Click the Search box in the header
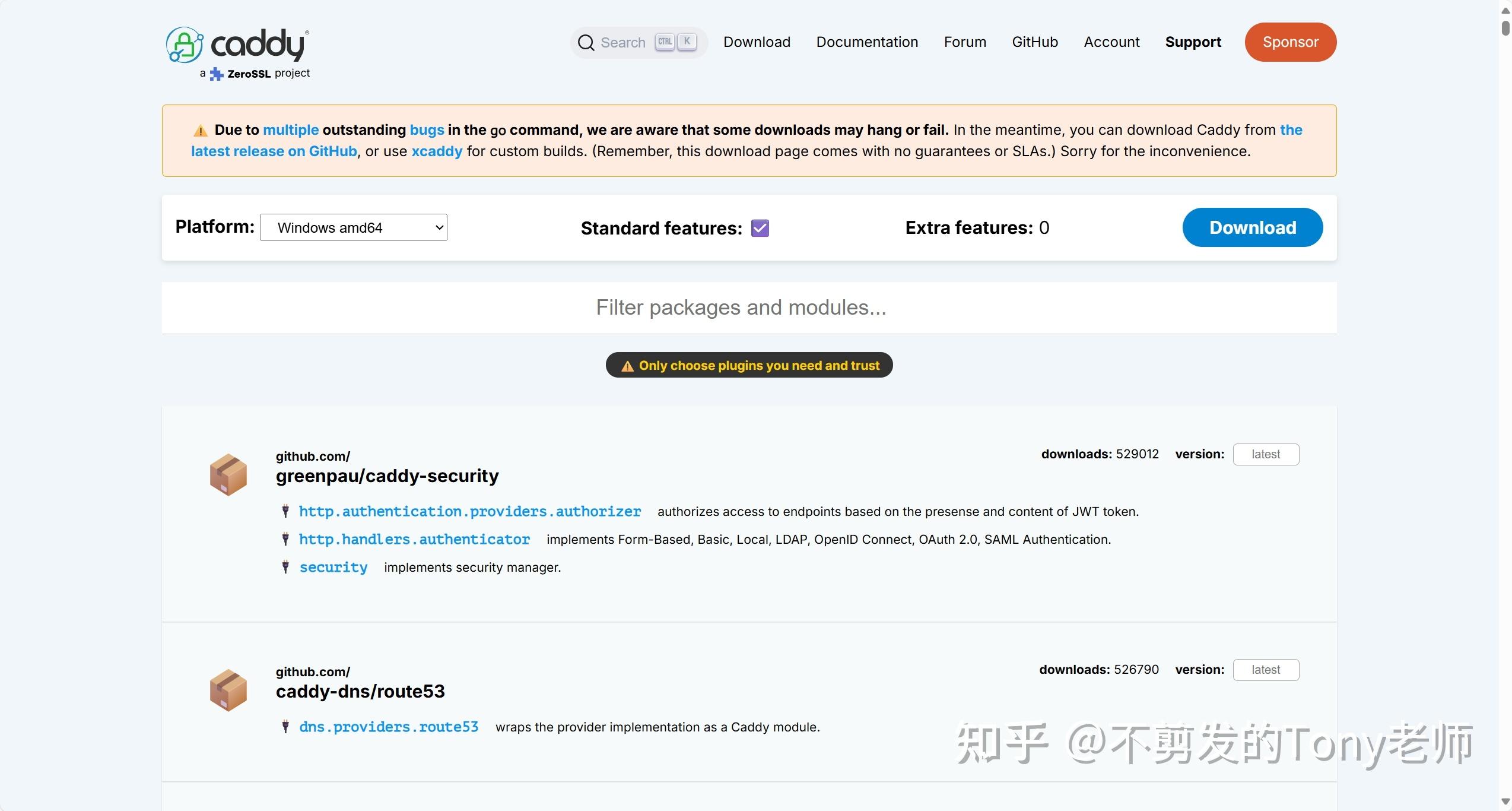This screenshot has height=811, width=1512. click(639, 43)
